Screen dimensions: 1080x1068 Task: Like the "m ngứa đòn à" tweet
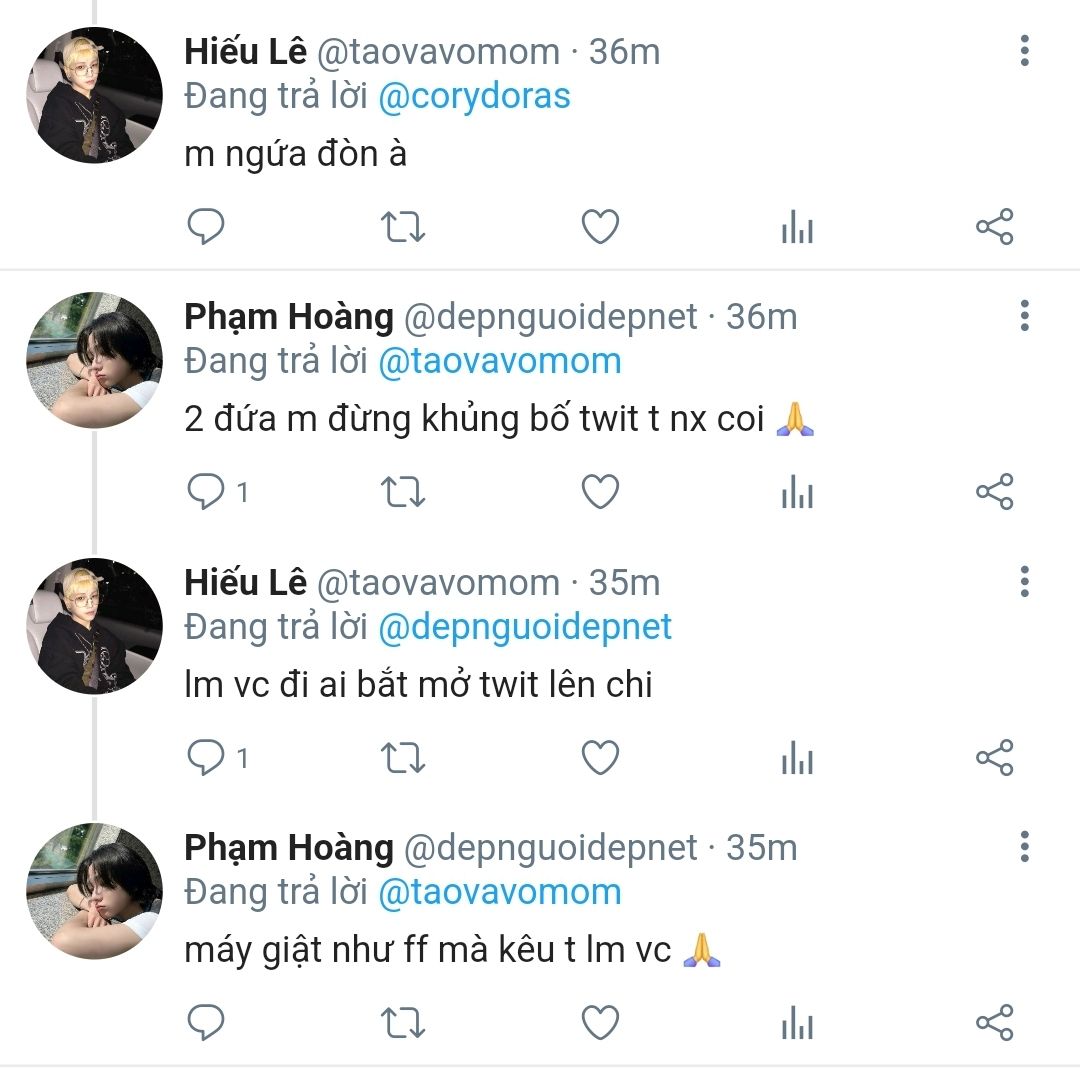point(600,227)
